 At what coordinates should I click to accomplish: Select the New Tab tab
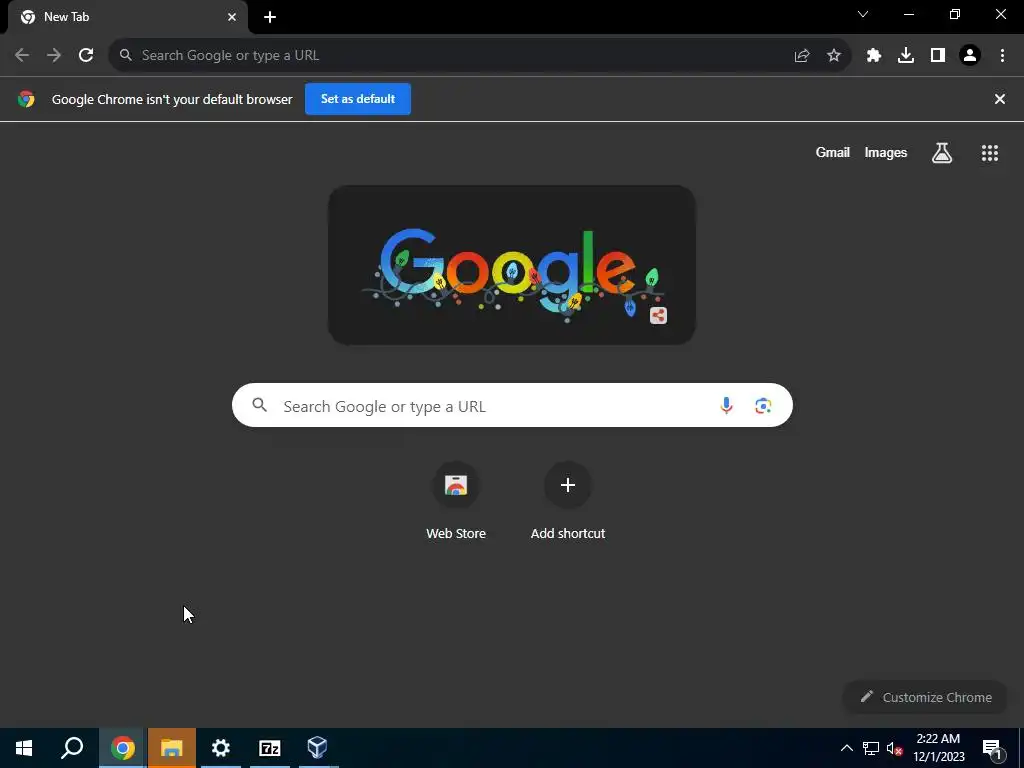coord(128,17)
